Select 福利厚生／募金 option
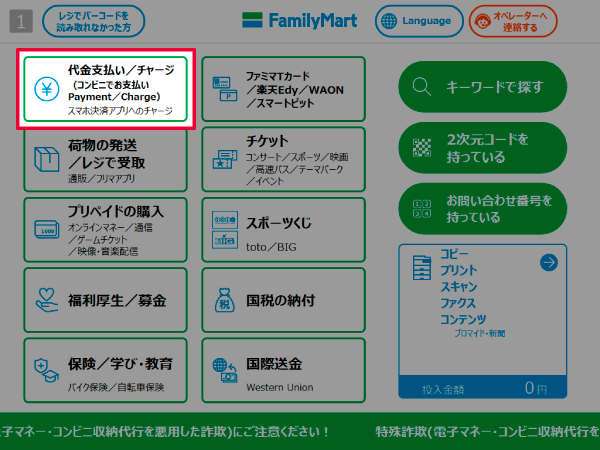Image resolution: width=600 pixels, height=450 pixels. pos(106,300)
